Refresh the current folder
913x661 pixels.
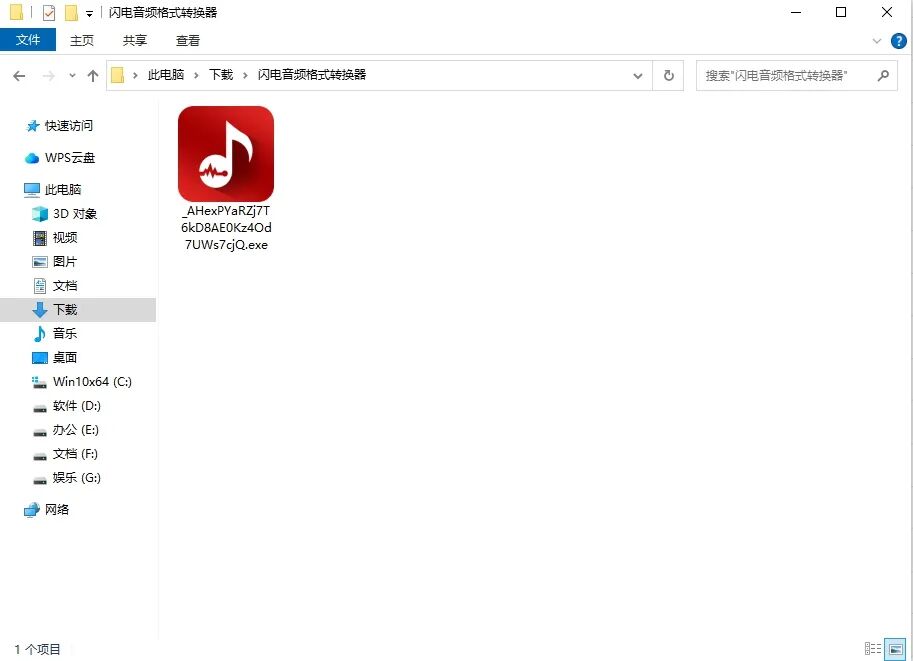coord(668,76)
